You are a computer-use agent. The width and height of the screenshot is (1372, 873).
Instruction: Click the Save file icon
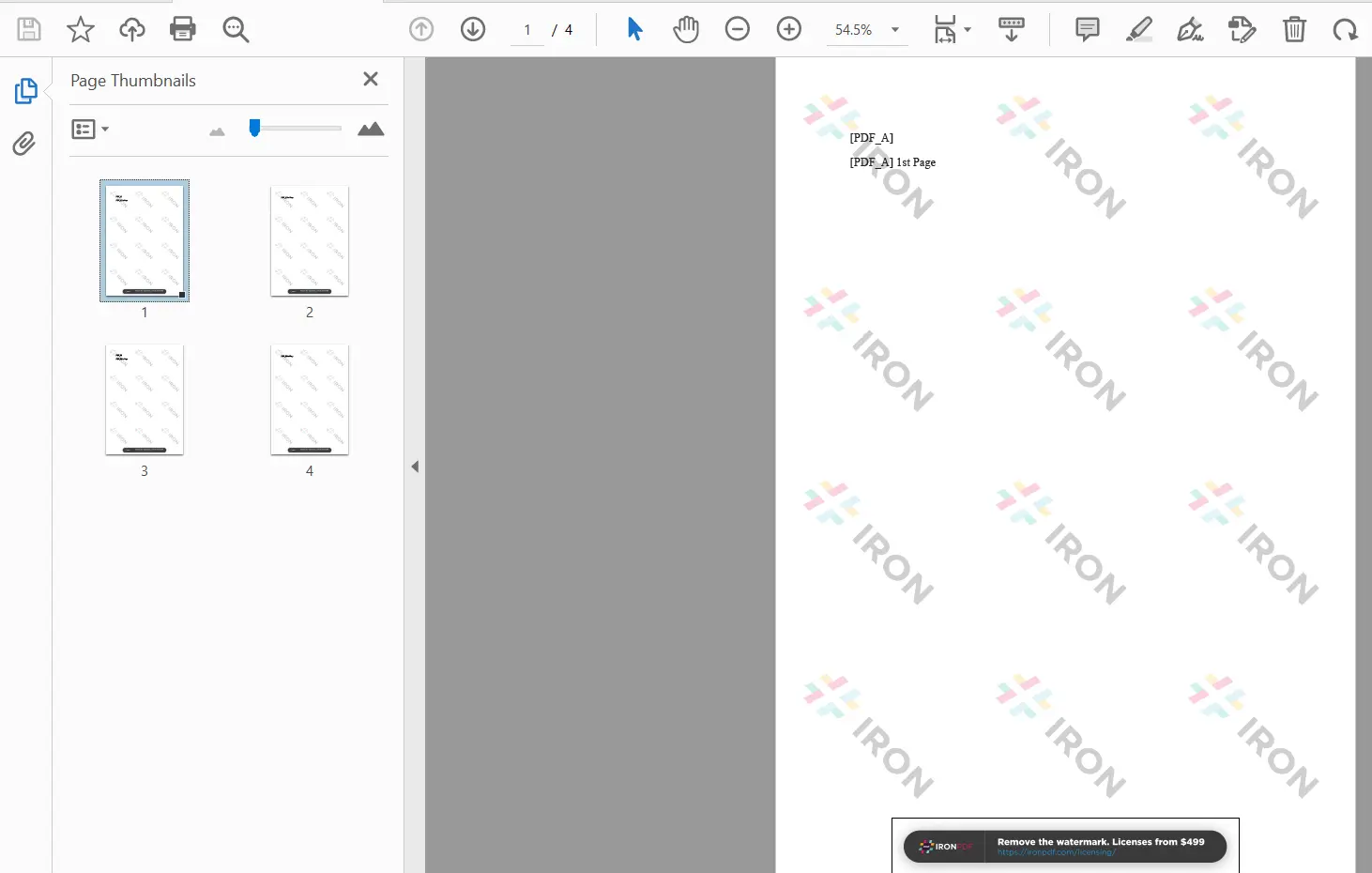tap(29, 29)
